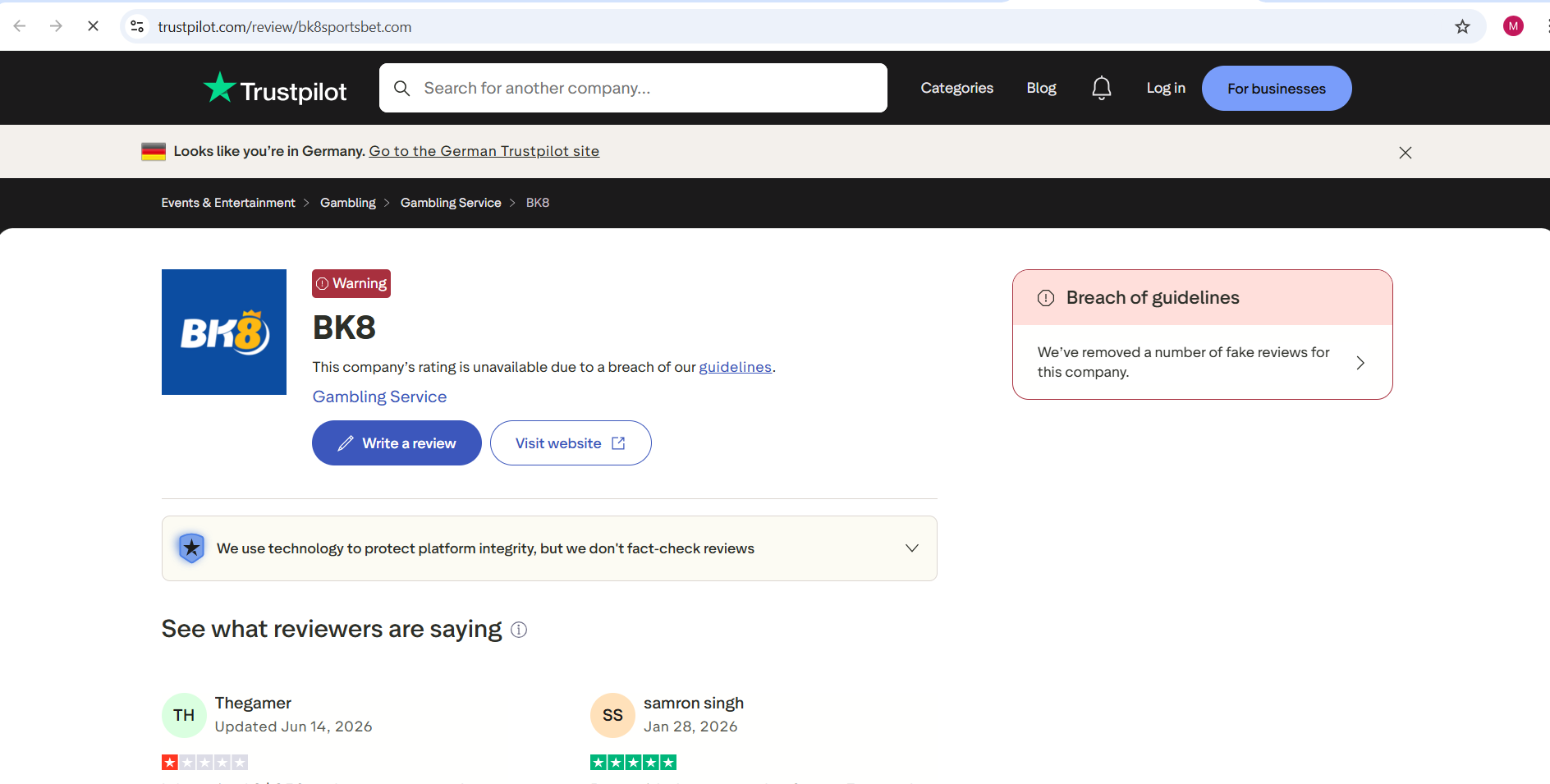Open Gambling Service category link

[379, 397]
